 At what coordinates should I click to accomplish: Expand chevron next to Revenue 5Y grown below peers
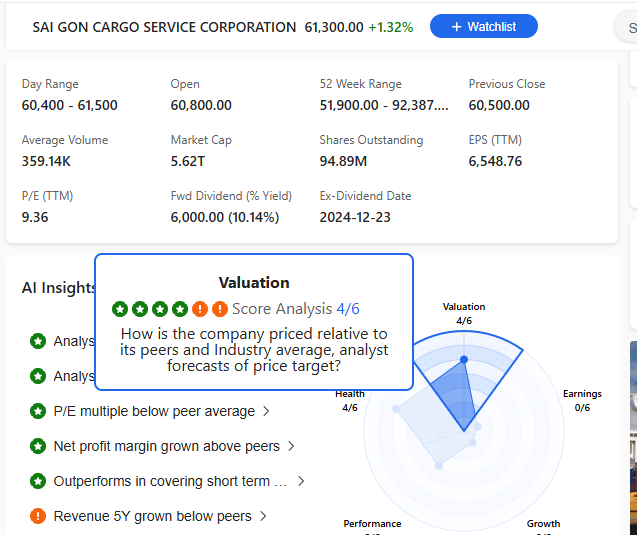[263, 516]
